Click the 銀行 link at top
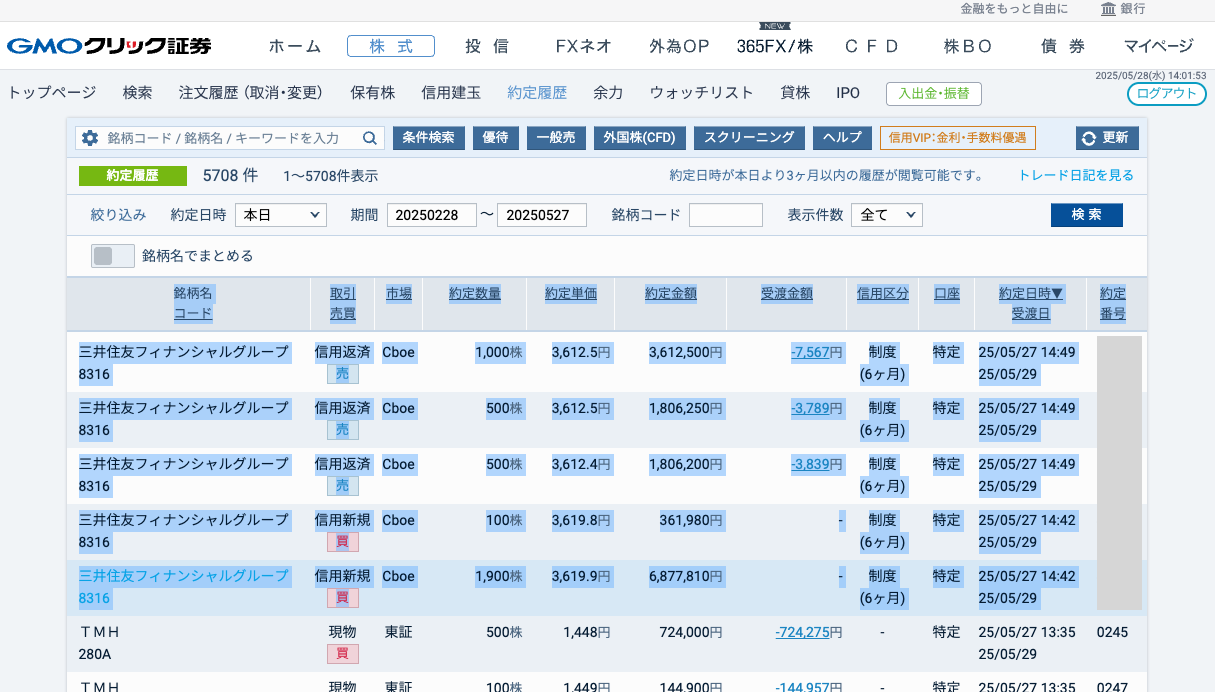 [x=1133, y=9]
